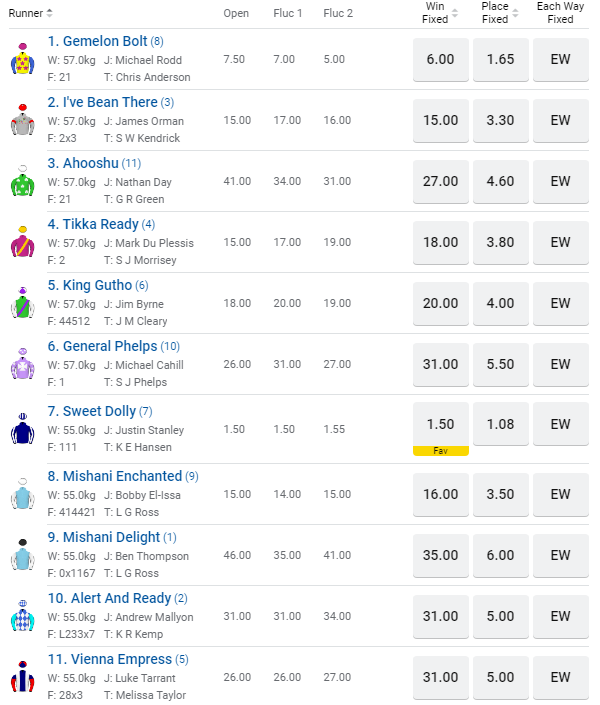Image resolution: width=600 pixels, height=705 pixels.
Task: Click Gemelon Bolt's yellow jockey silks icon
Action: pos(22,60)
